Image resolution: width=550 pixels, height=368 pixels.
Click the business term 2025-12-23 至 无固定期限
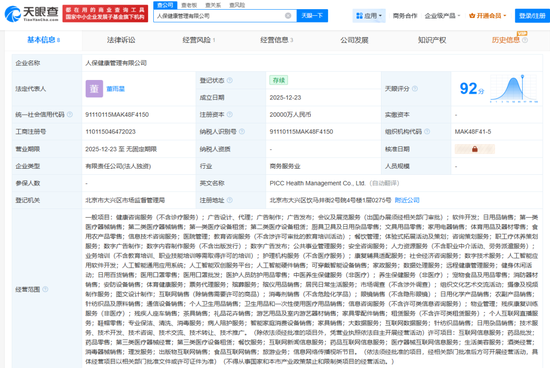[x=121, y=149]
